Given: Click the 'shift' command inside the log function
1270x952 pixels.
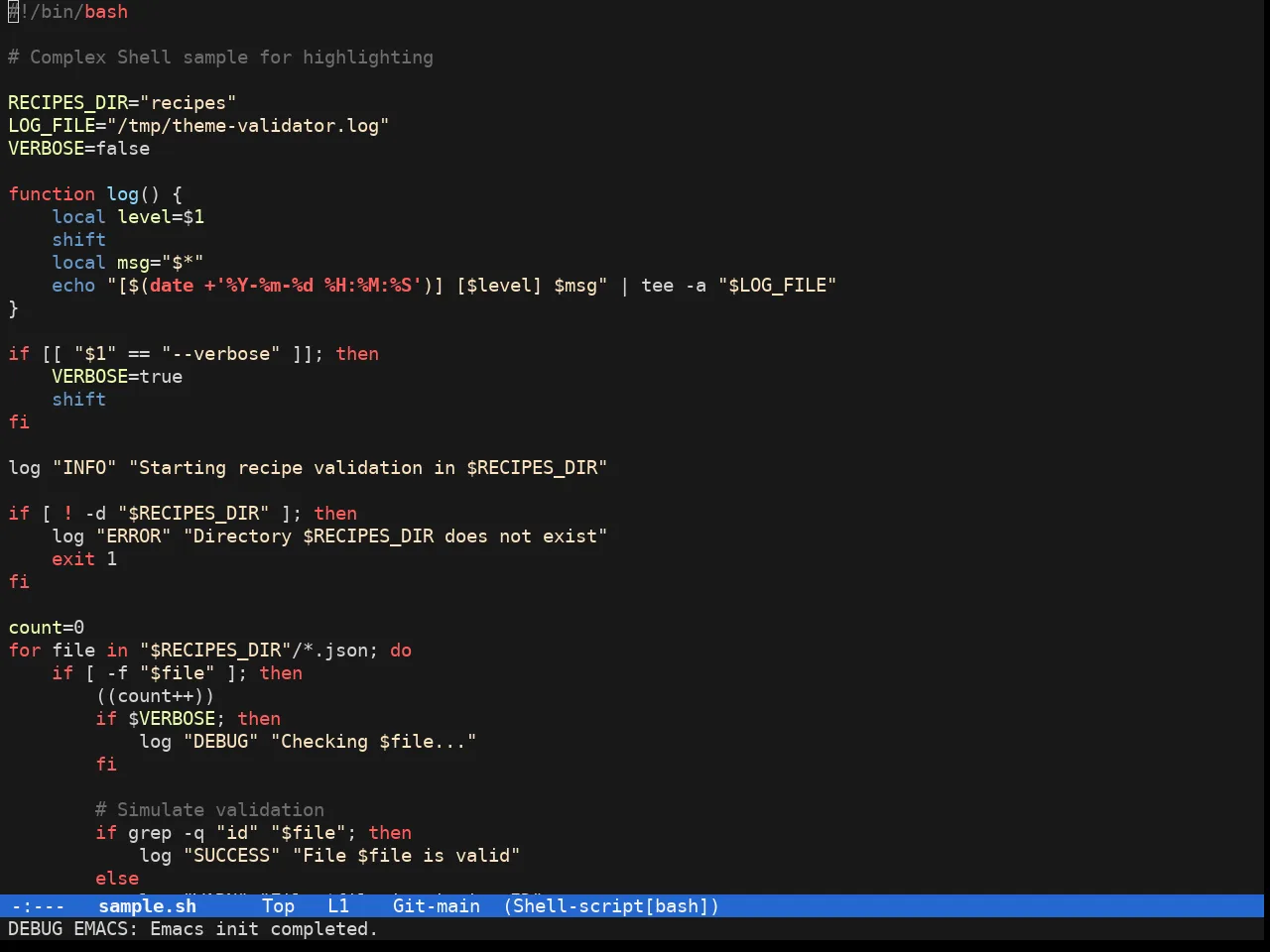Looking at the screenshot, I should click(x=79, y=240).
